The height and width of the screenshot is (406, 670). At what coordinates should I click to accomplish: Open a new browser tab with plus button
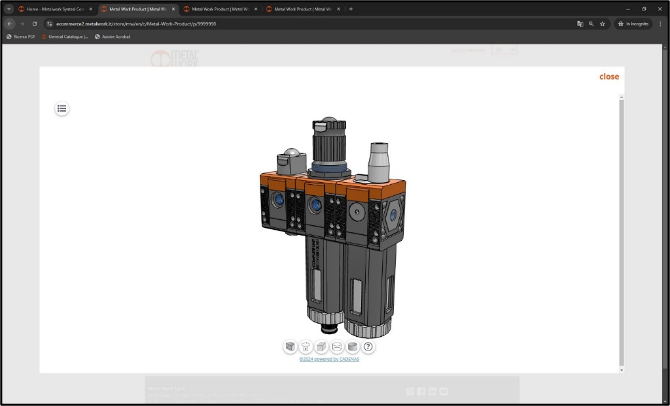[x=351, y=8]
